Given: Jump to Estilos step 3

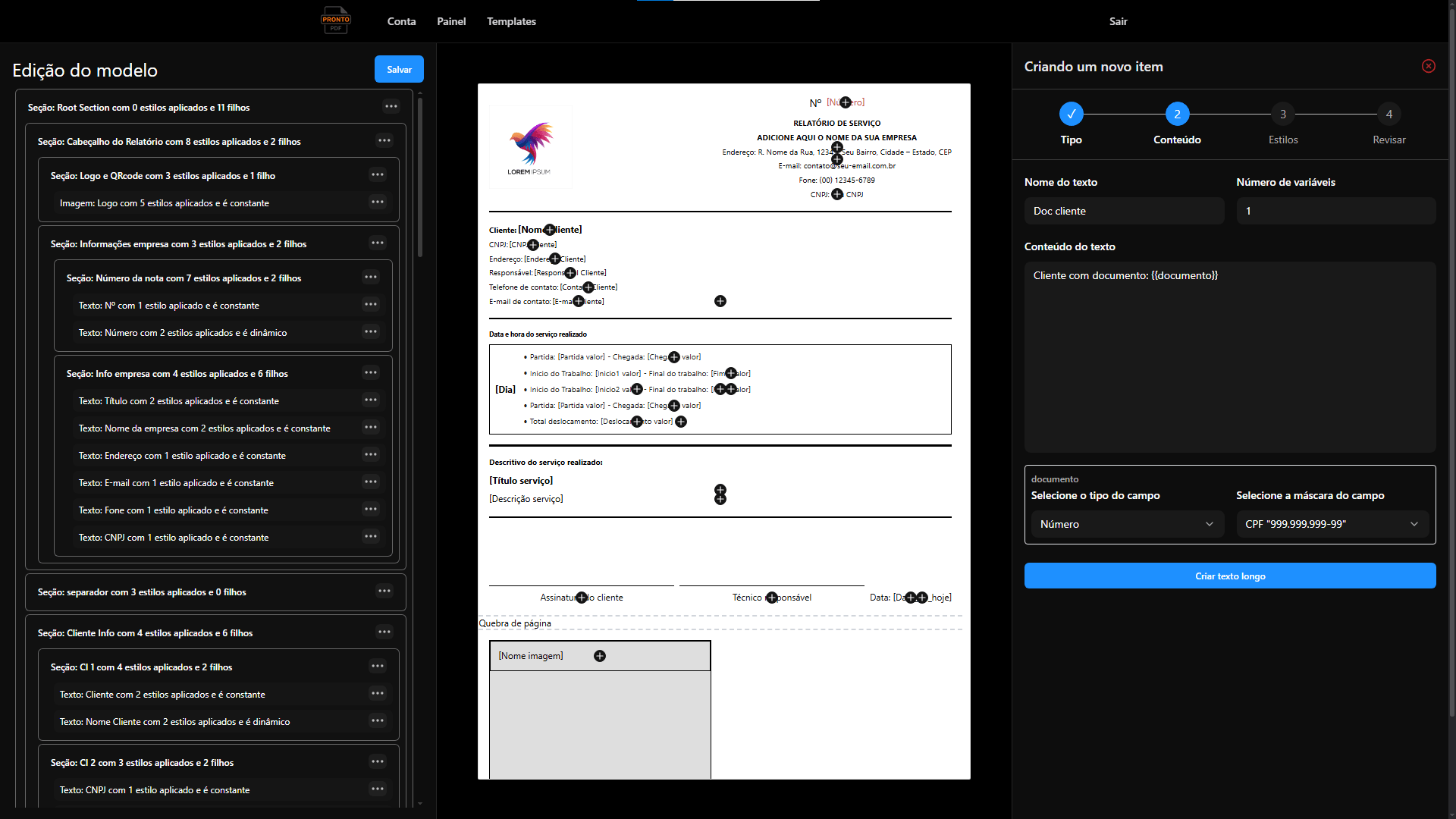Looking at the screenshot, I should (x=1282, y=115).
